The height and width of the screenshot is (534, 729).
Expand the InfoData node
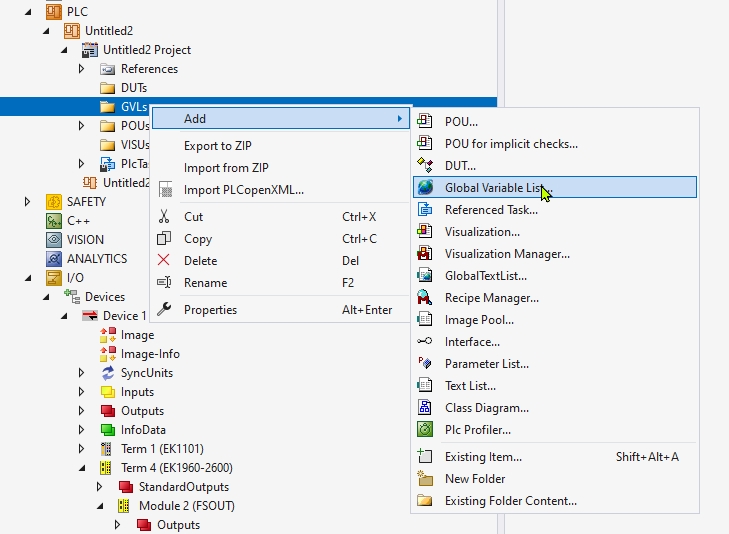(81, 430)
